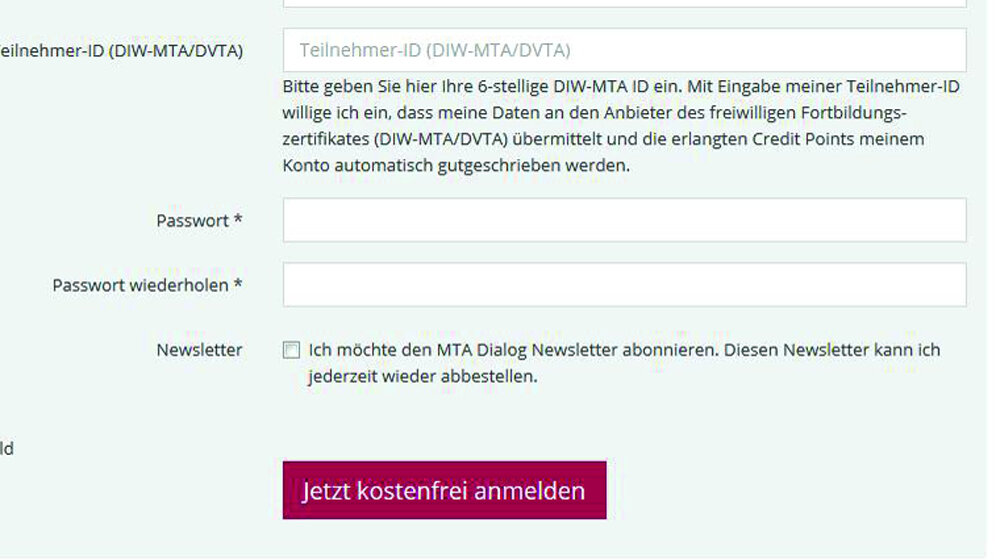The width and height of the screenshot is (995, 560).
Task: Click the Teilnehmer-ID (DIW-MTA/DVTA) label
Action: (x=120, y=50)
